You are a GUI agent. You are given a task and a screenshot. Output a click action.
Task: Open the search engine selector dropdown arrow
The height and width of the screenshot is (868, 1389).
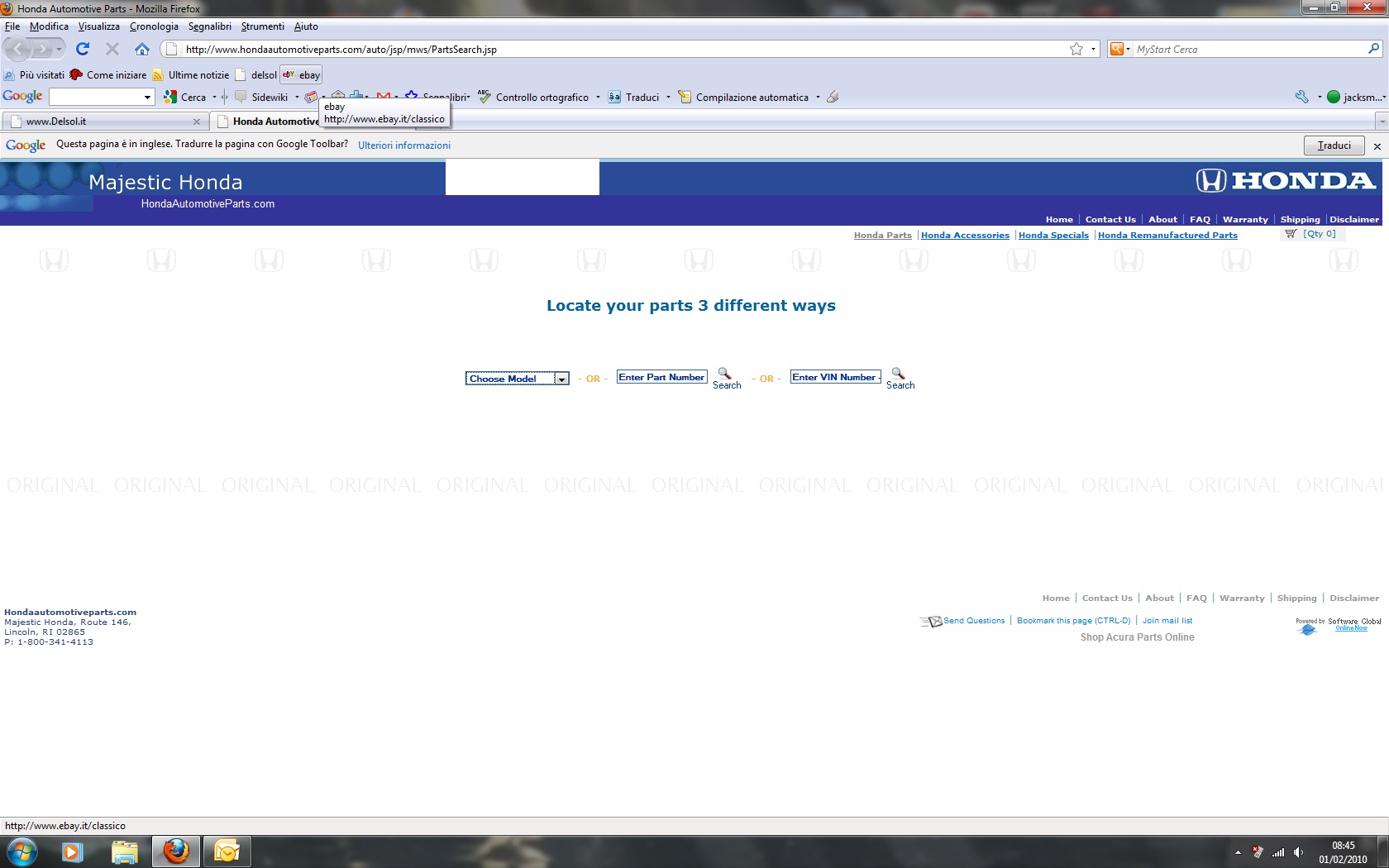tap(1128, 50)
